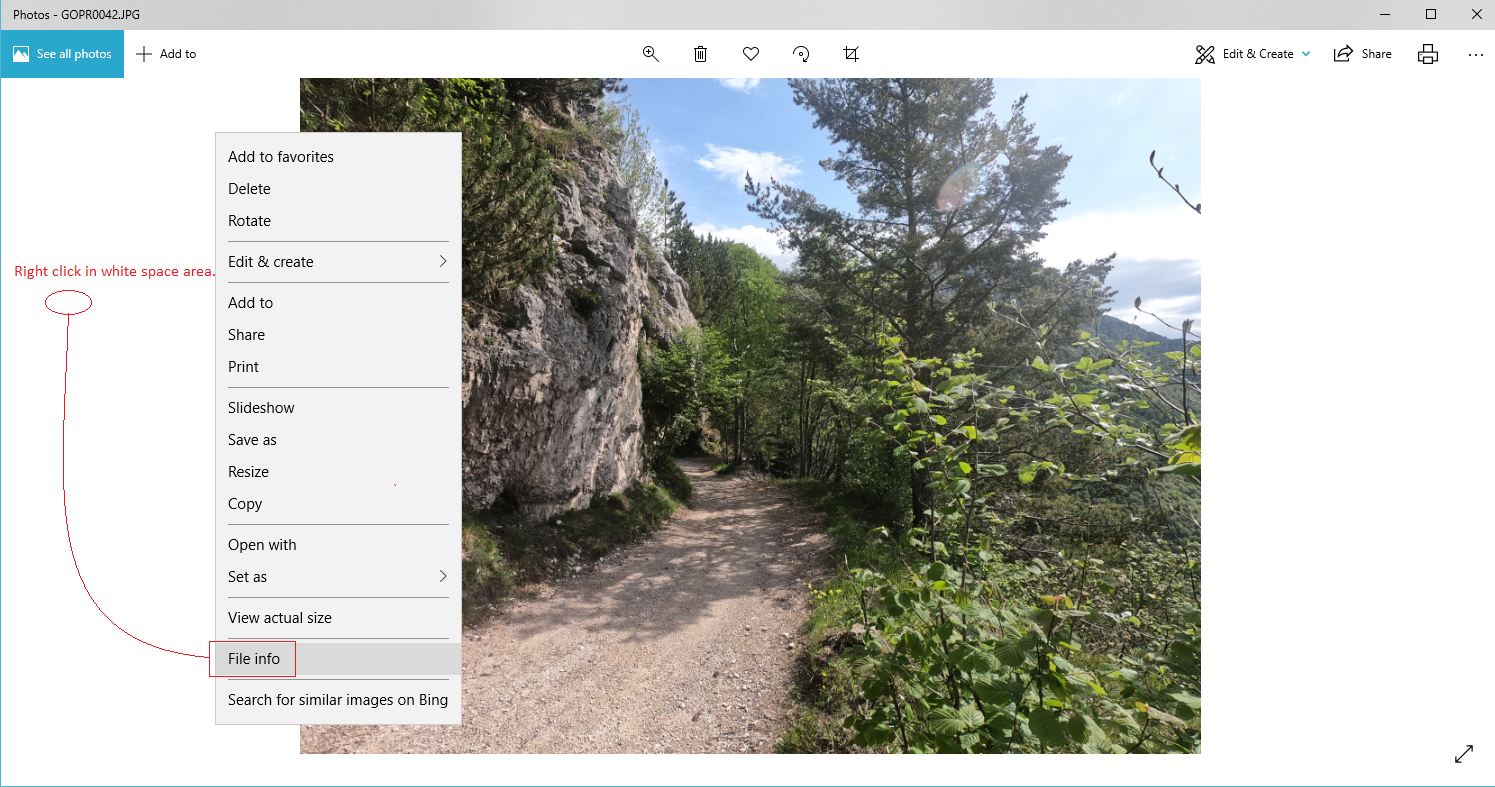Open the Share toolbar button
Viewport: 1495px width, 787px height.
tap(1362, 54)
